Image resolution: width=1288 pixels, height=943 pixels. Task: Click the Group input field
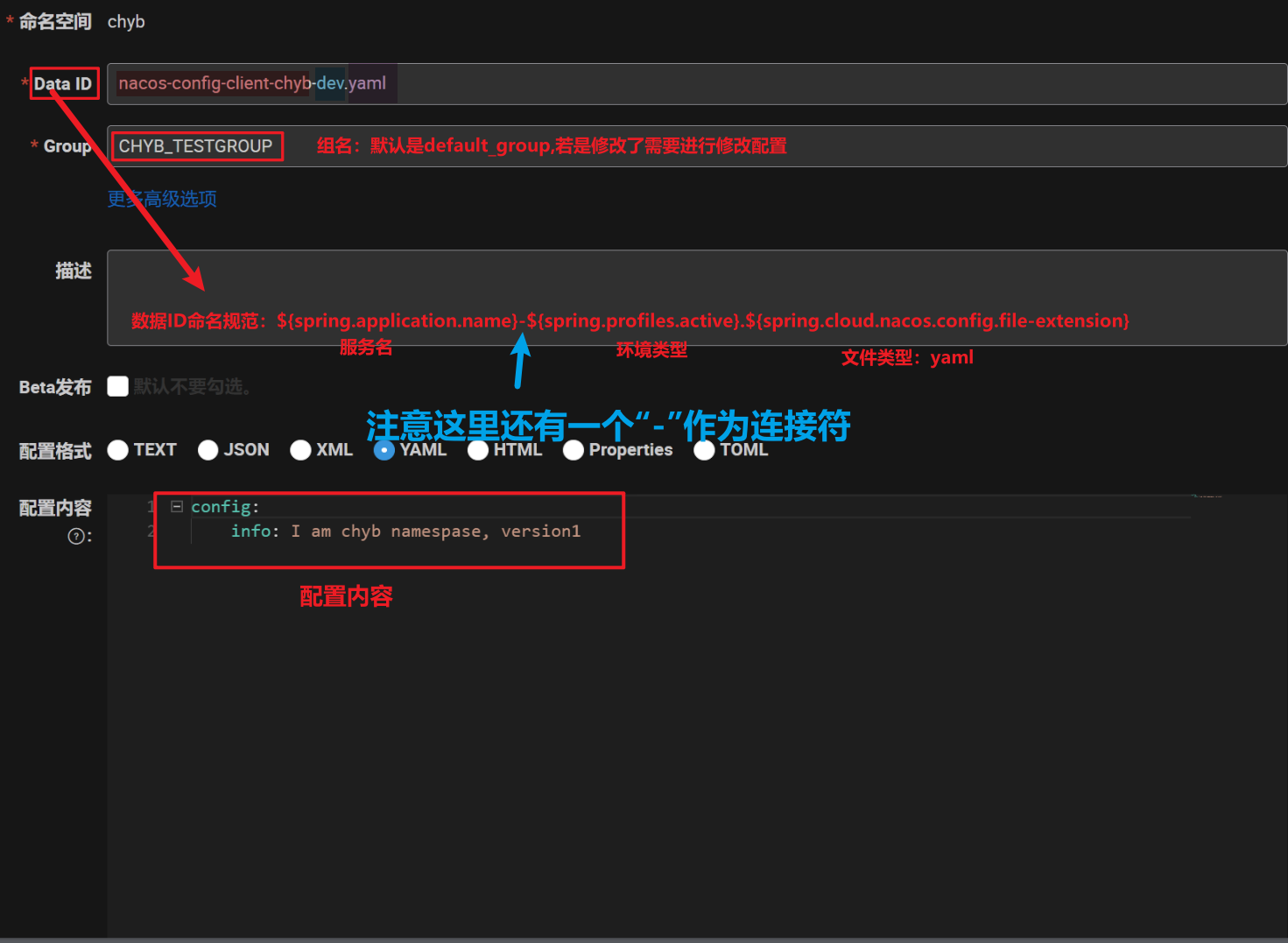coord(697,146)
